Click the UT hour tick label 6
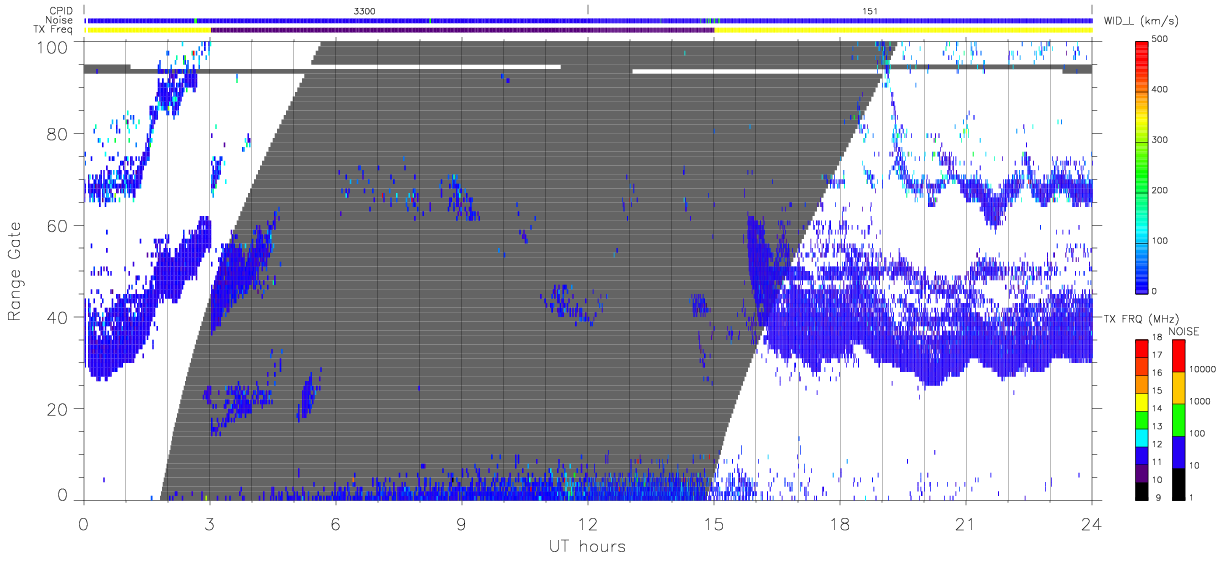The width and height of the screenshot is (1228, 567). tap(335, 523)
